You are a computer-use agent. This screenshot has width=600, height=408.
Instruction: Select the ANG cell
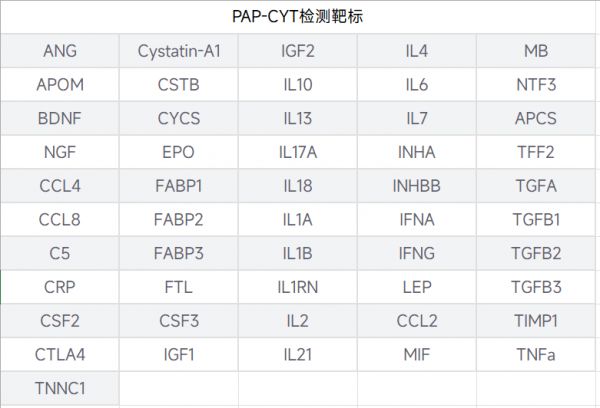(60, 51)
